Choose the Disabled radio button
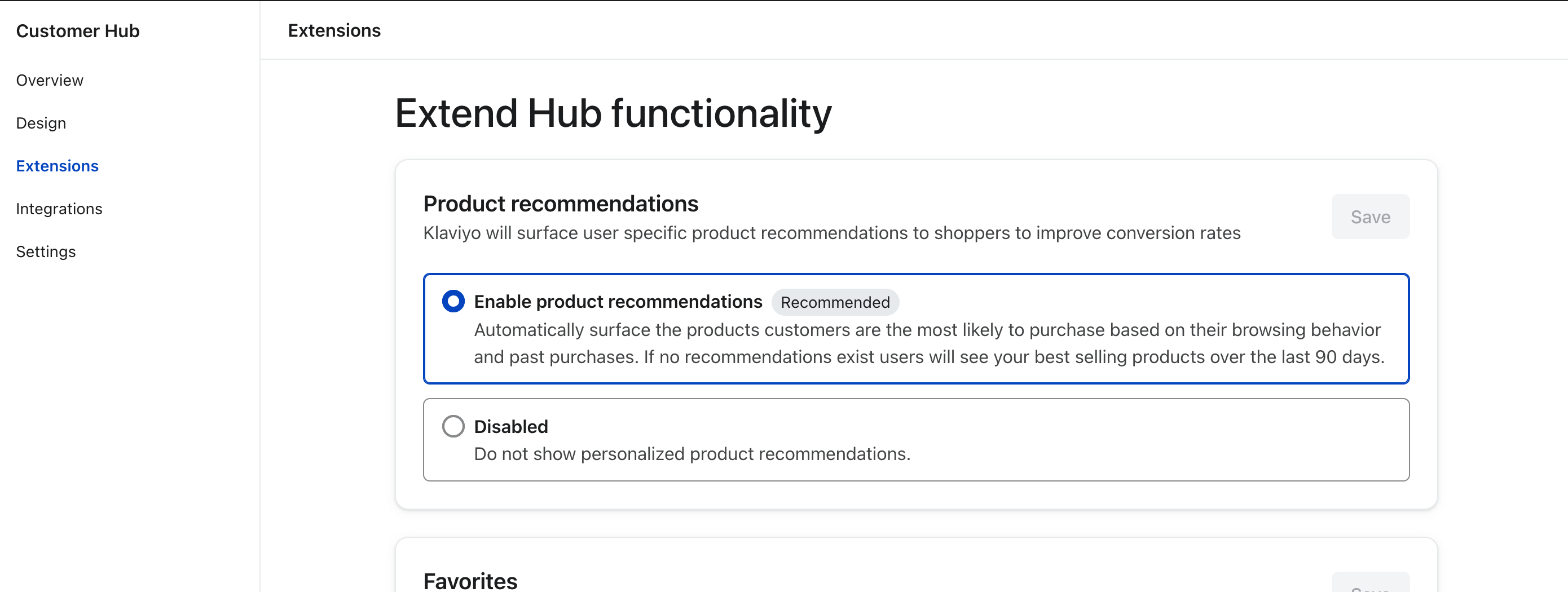1568x592 pixels. tap(453, 426)
